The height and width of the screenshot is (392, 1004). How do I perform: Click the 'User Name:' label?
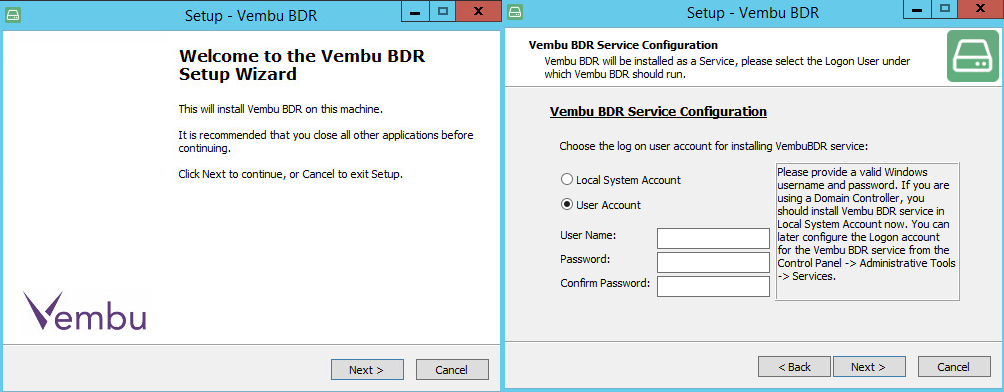pyautogui.click(x=588, y=236)
